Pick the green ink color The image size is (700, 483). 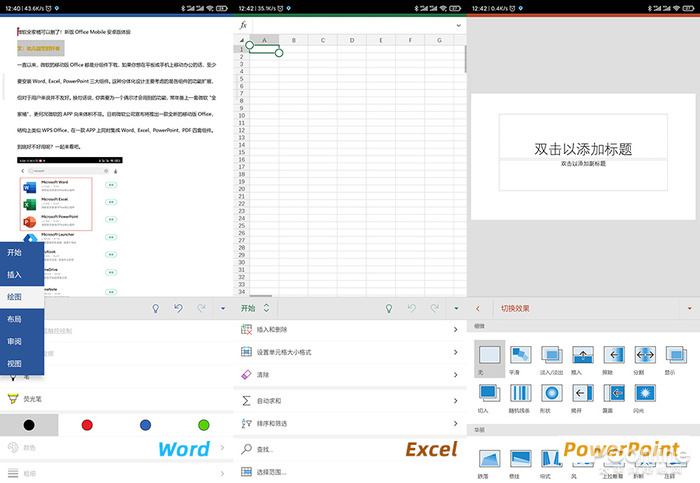[x=204, y=425]
